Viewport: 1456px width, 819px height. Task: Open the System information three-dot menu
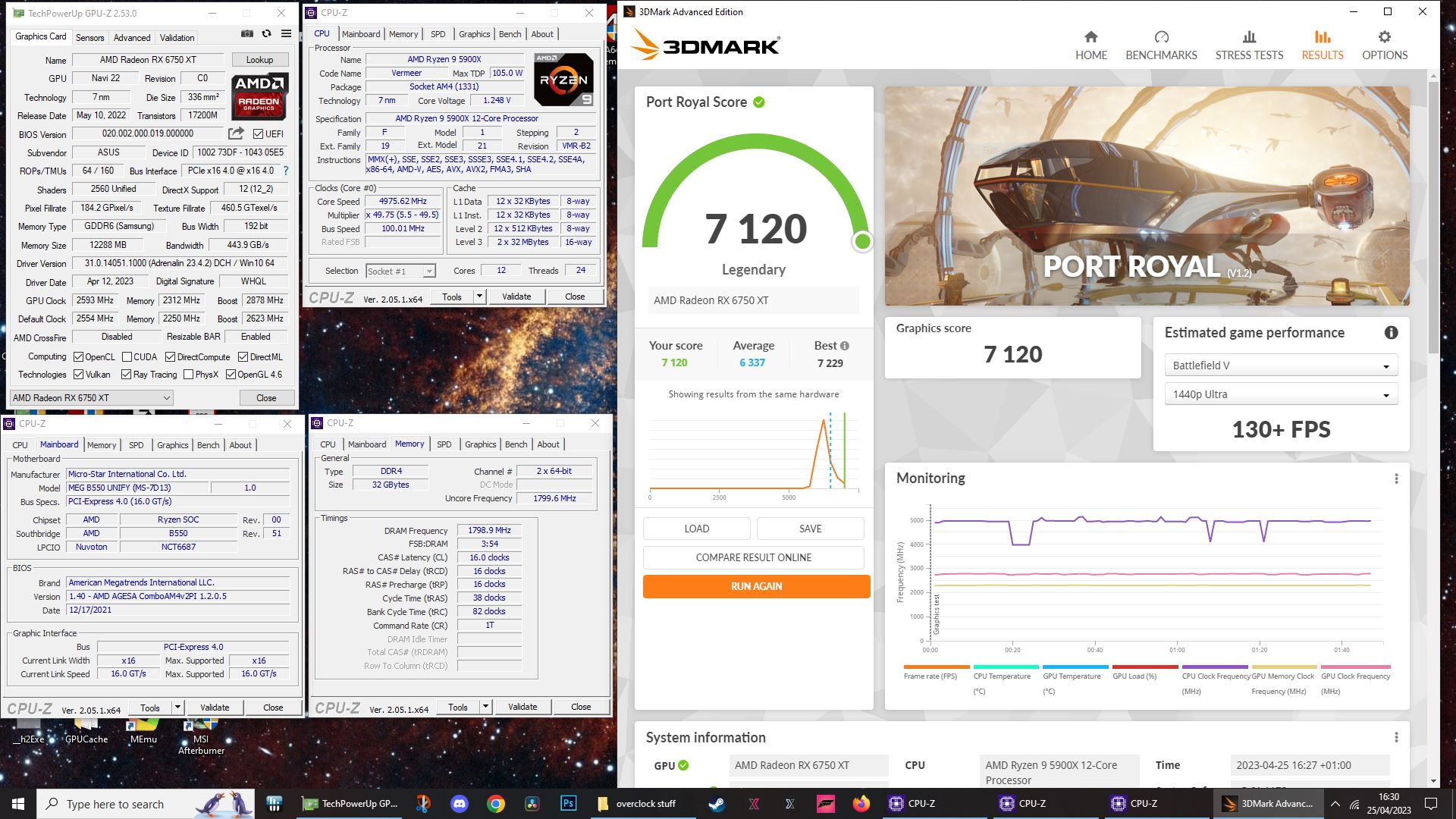tap(1396, 738)
